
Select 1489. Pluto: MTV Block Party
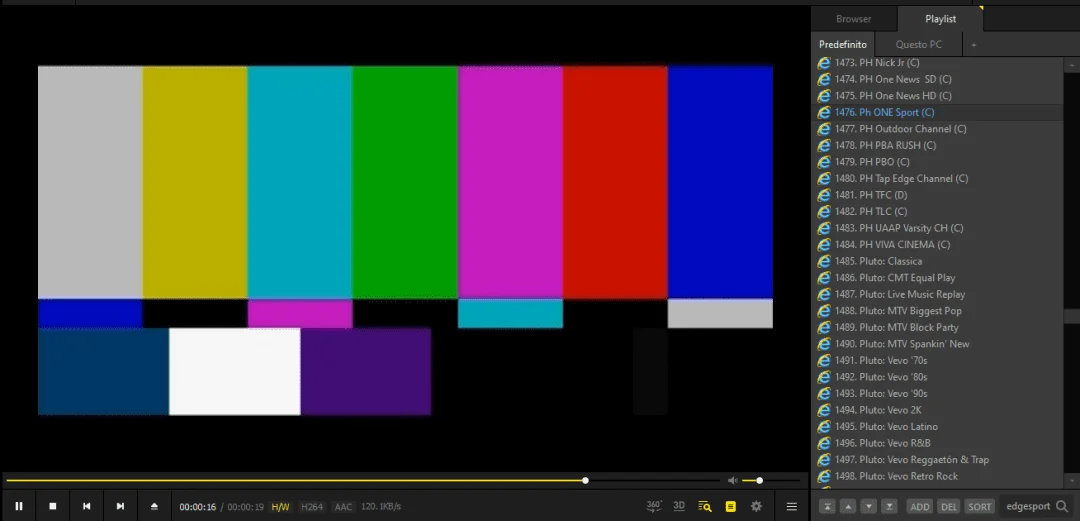[937, 327]
